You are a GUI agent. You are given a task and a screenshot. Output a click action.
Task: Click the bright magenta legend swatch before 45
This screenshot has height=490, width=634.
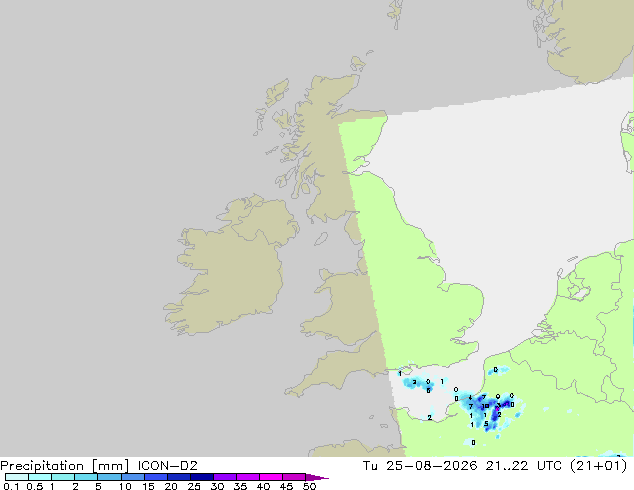[271, 477]
